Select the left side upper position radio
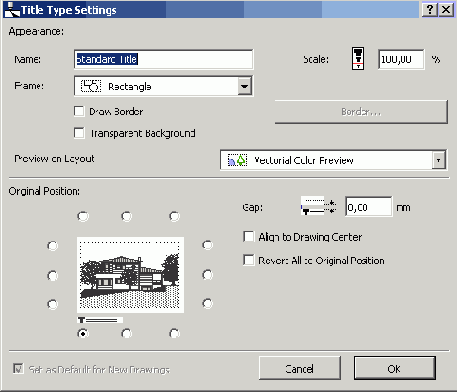Viewport: 457px width, 392px height. pos(53,246)
